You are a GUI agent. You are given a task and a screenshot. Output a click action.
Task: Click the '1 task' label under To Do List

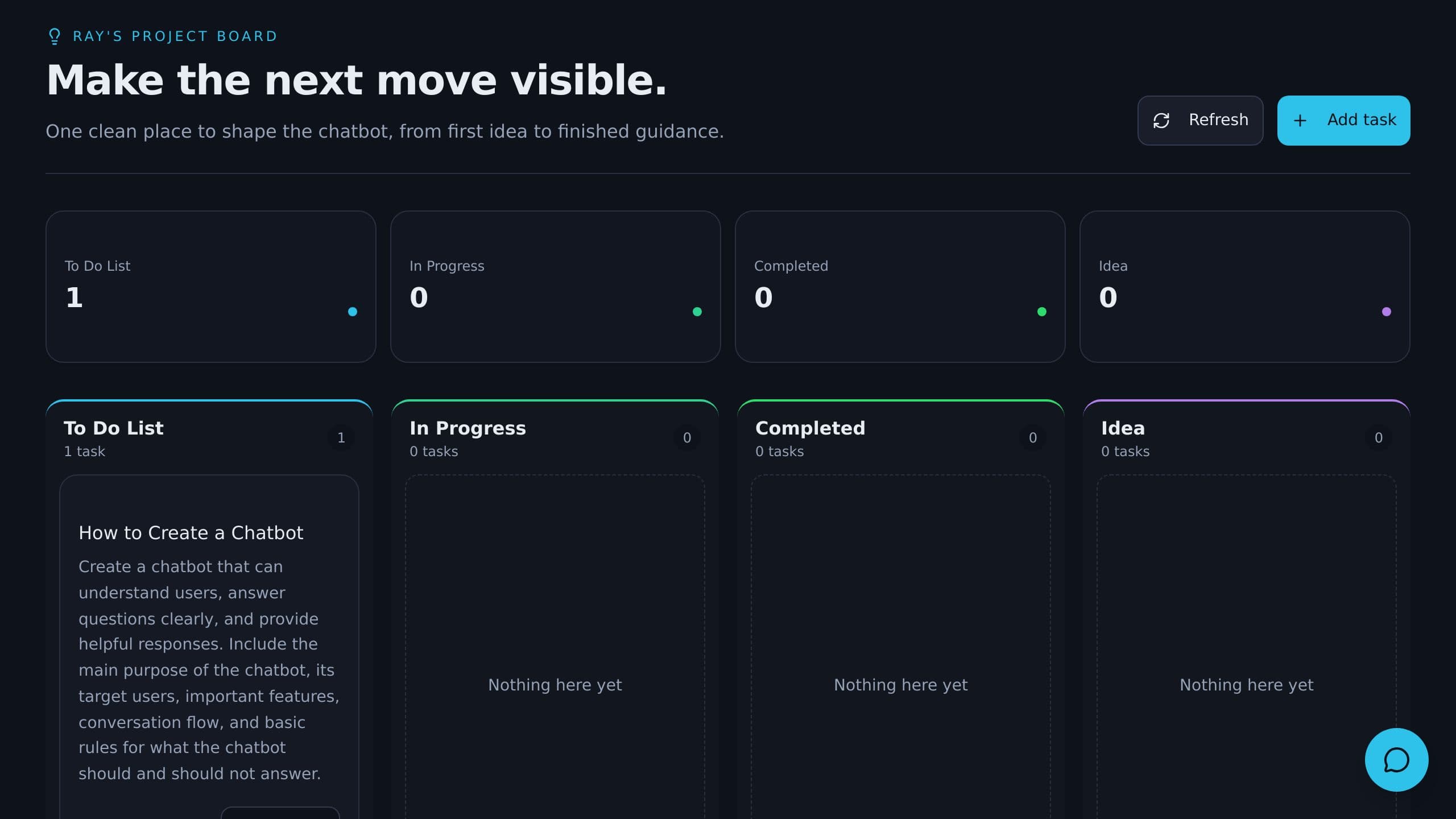[x=84, y=452]
